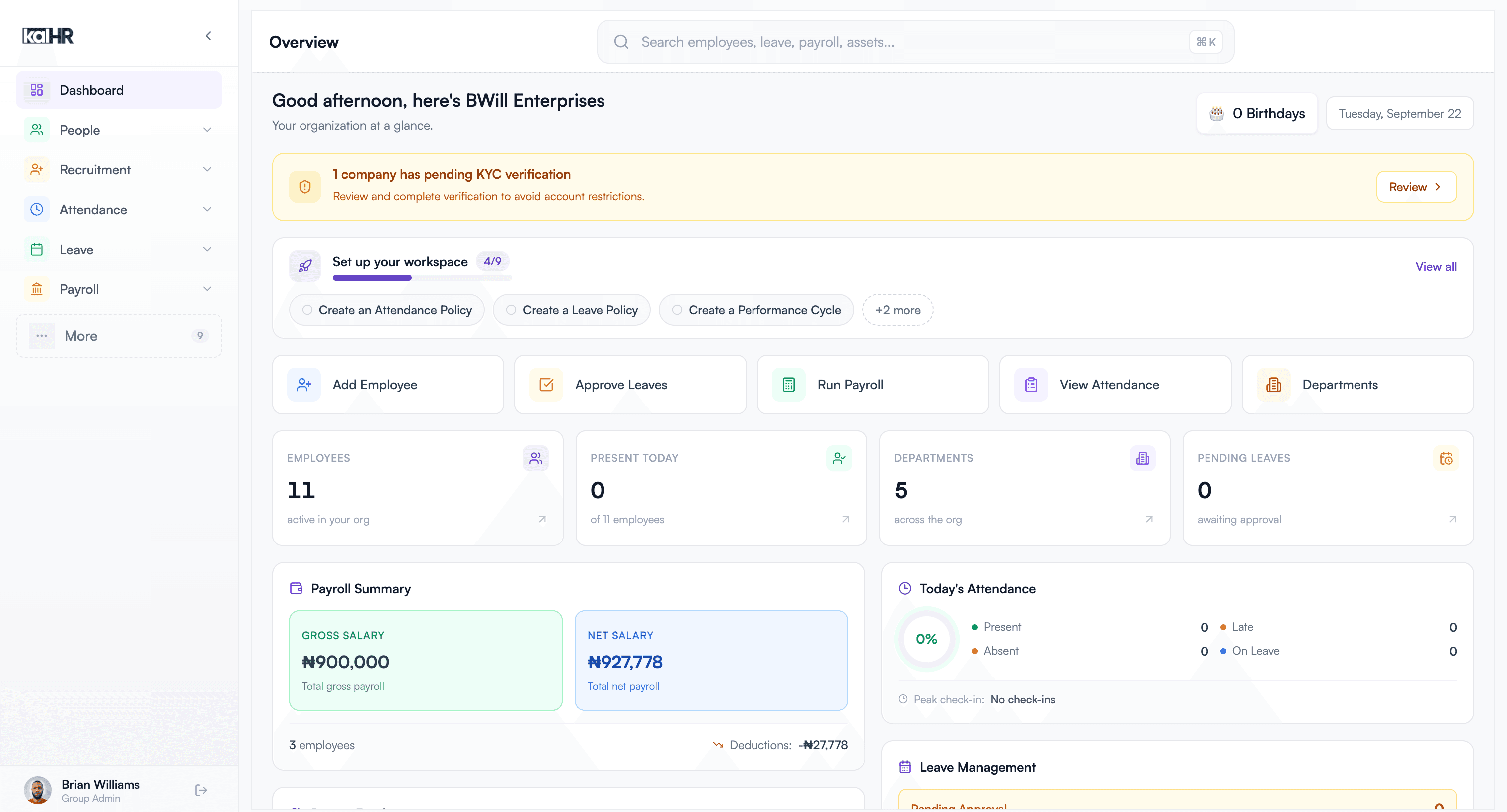This screenshot has height=812, width=1507.
Task: Click the Add Employee person-plus icon
Action: click(304, 385)
